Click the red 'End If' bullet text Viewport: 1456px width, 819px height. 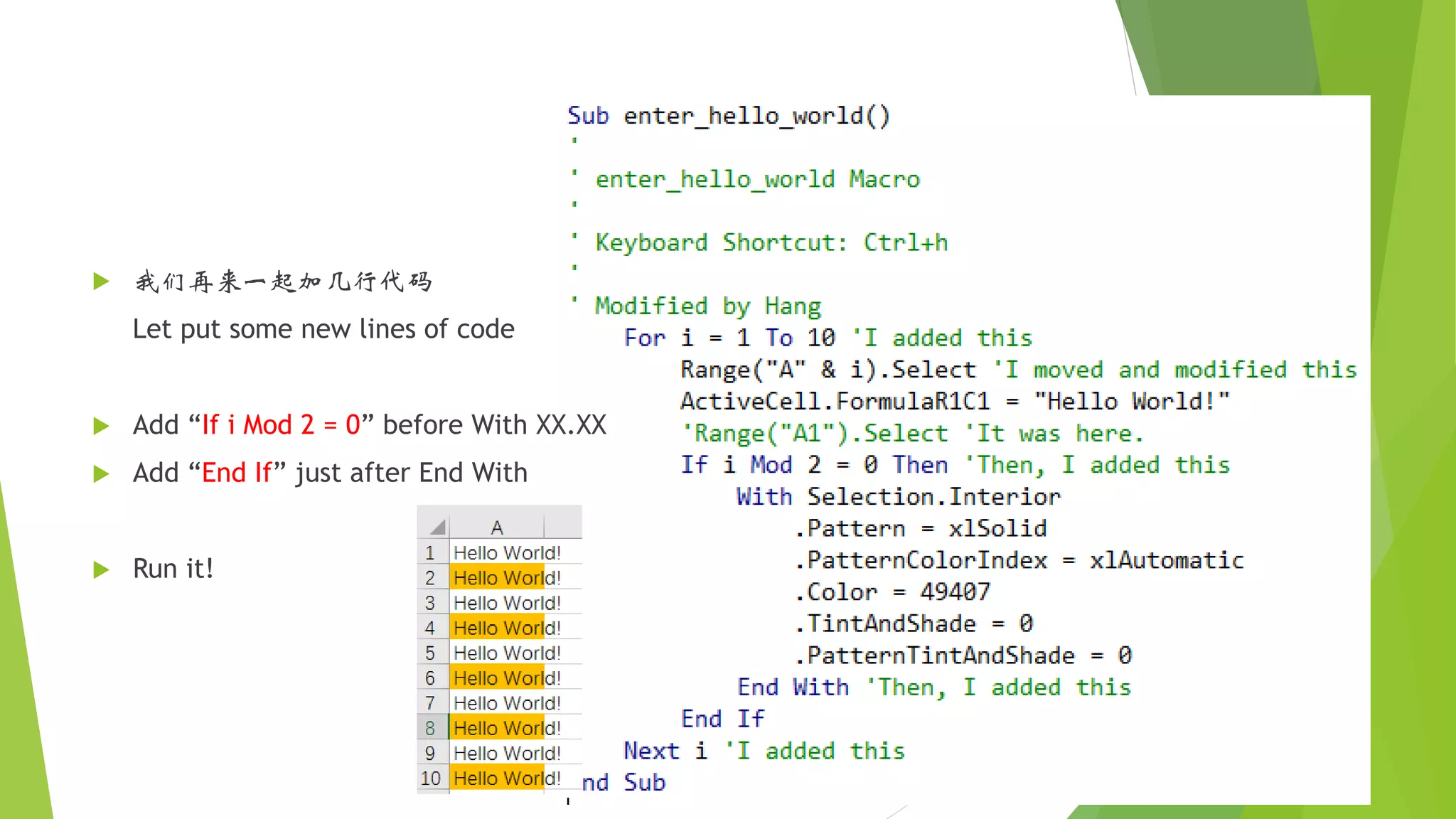tap(237, 473)
